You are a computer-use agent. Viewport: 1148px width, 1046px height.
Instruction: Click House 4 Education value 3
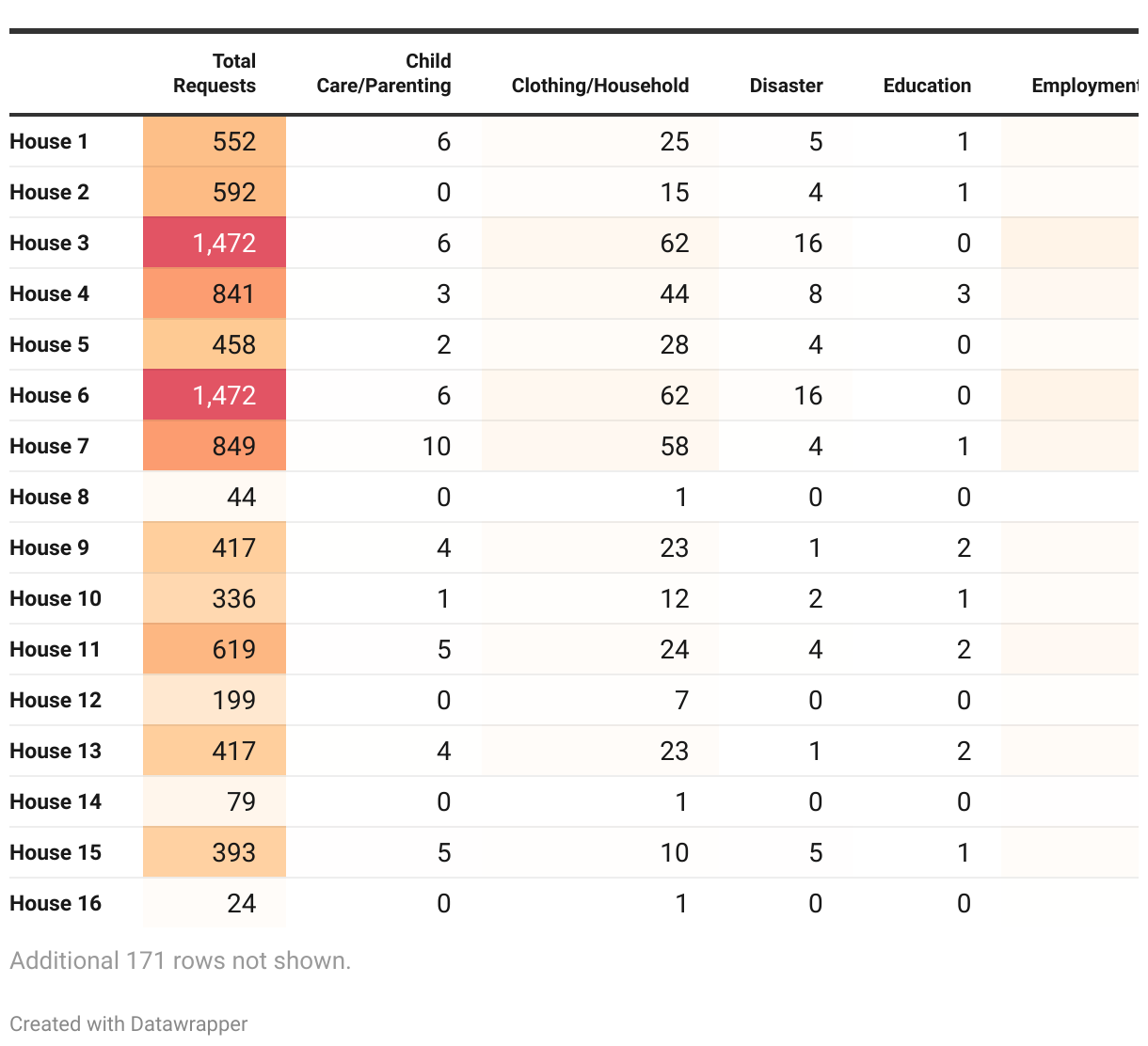point(964,293)
